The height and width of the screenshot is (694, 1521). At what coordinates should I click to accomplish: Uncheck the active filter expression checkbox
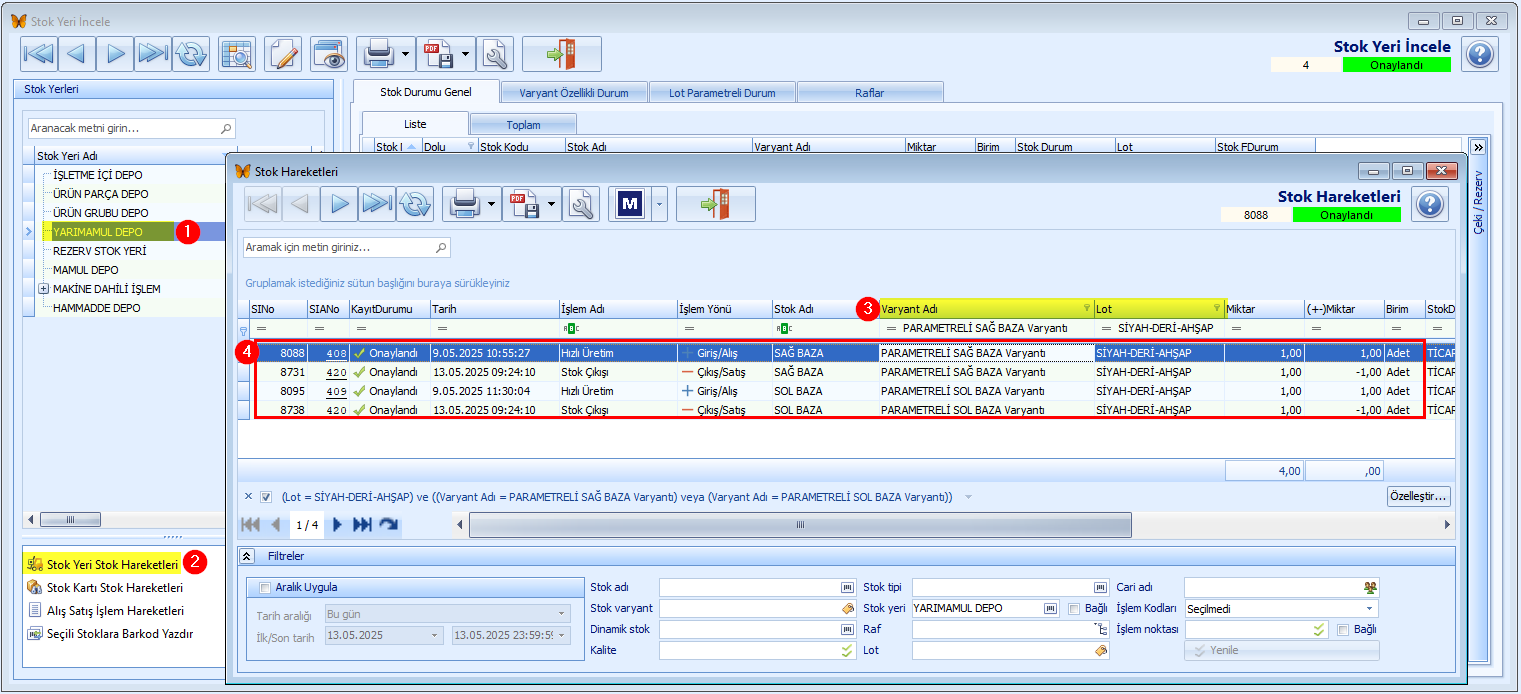coord(266,496)
